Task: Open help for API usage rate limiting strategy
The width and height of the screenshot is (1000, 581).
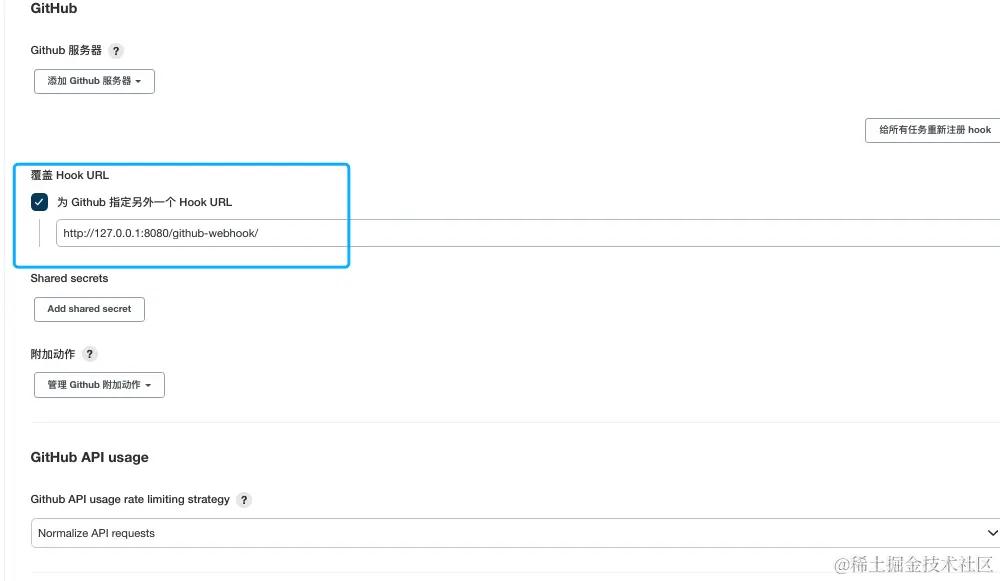Action: coord(244,500)
